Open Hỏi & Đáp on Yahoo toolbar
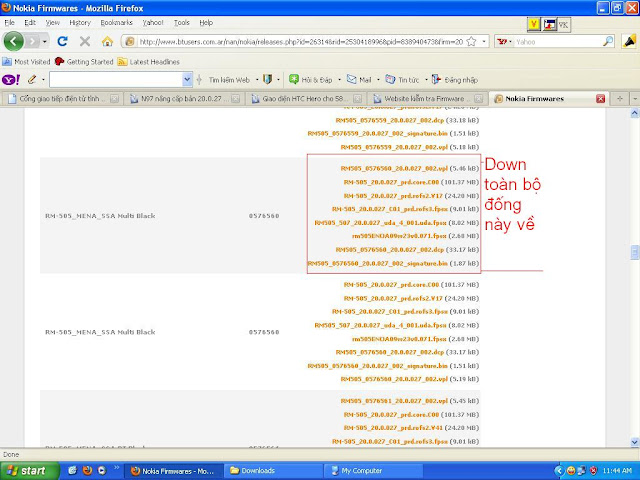Screen dimensions: 640x480 tap(311, 80)
